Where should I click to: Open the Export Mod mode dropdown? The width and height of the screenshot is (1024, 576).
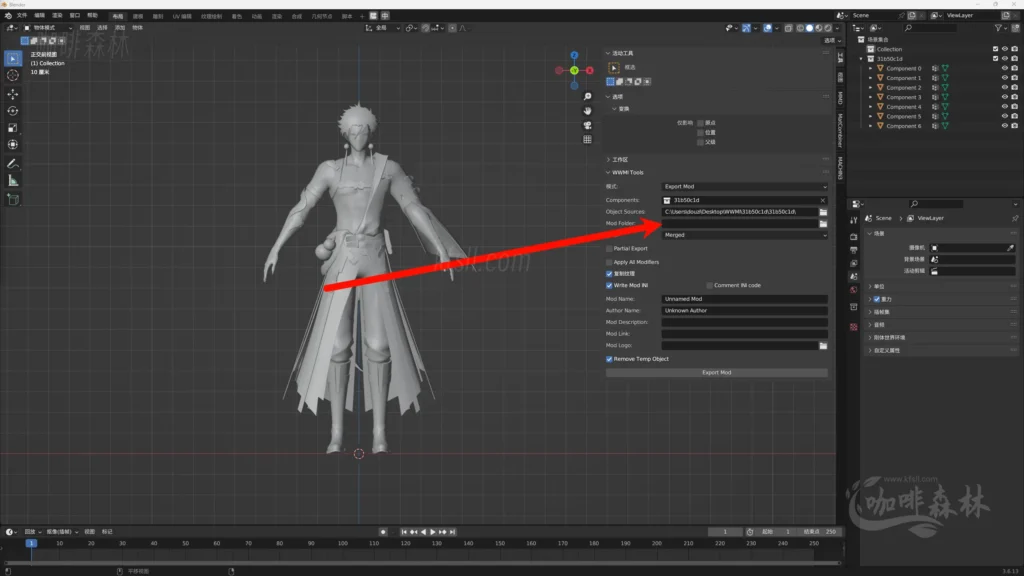pyautogui.click(x=745, y=187)
